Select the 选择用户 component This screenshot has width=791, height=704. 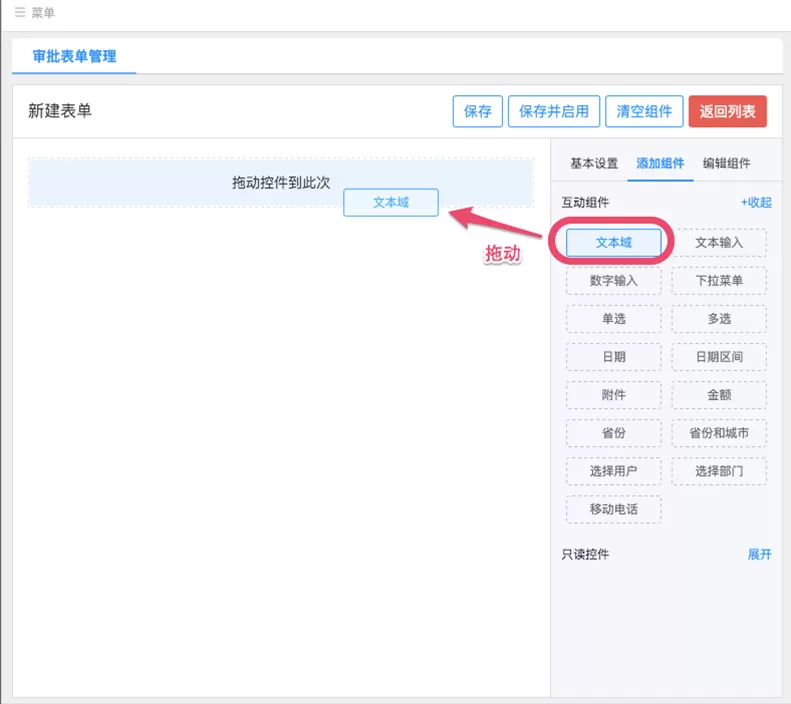[613, 471]
